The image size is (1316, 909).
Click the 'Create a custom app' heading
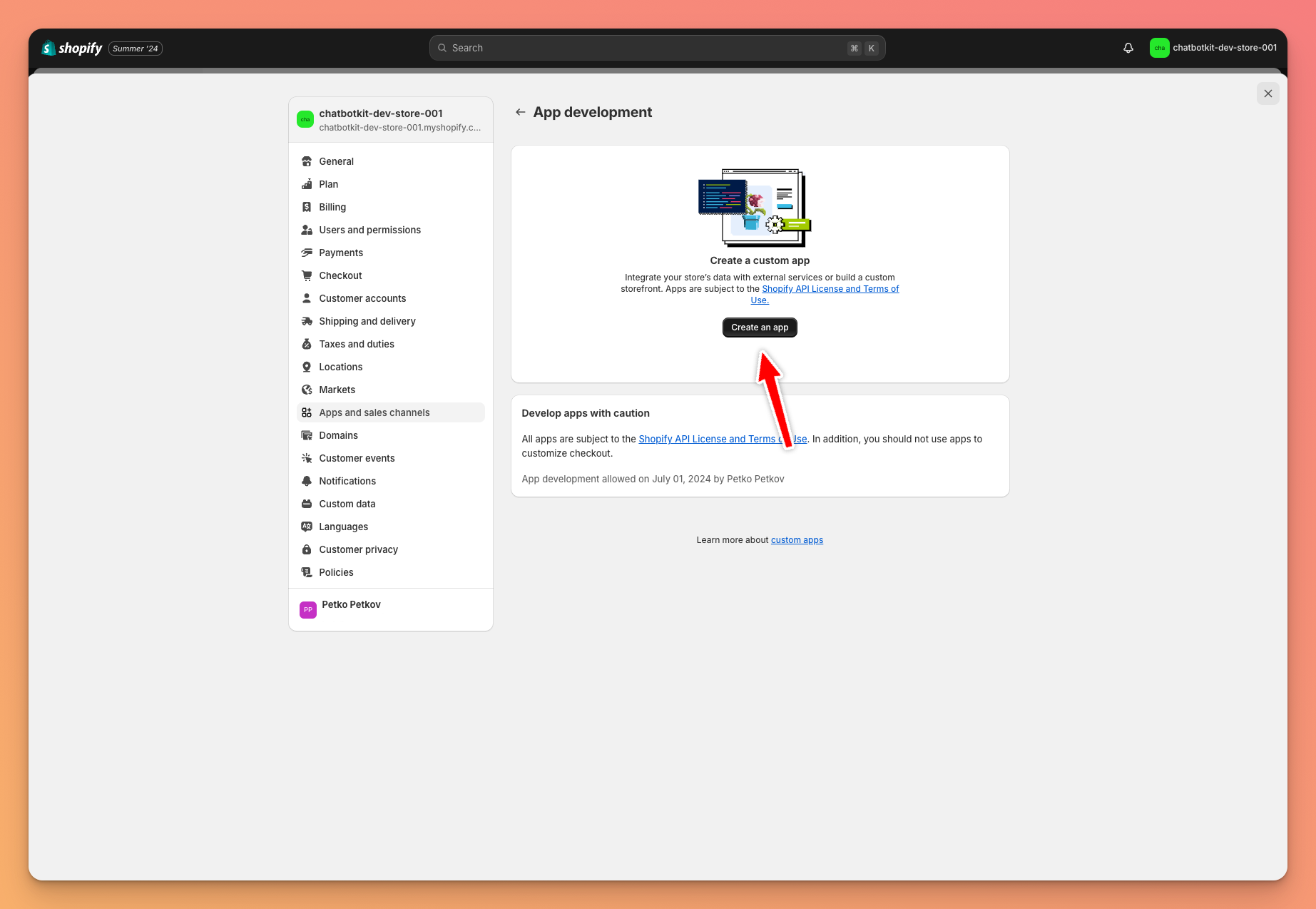(760, 260)
